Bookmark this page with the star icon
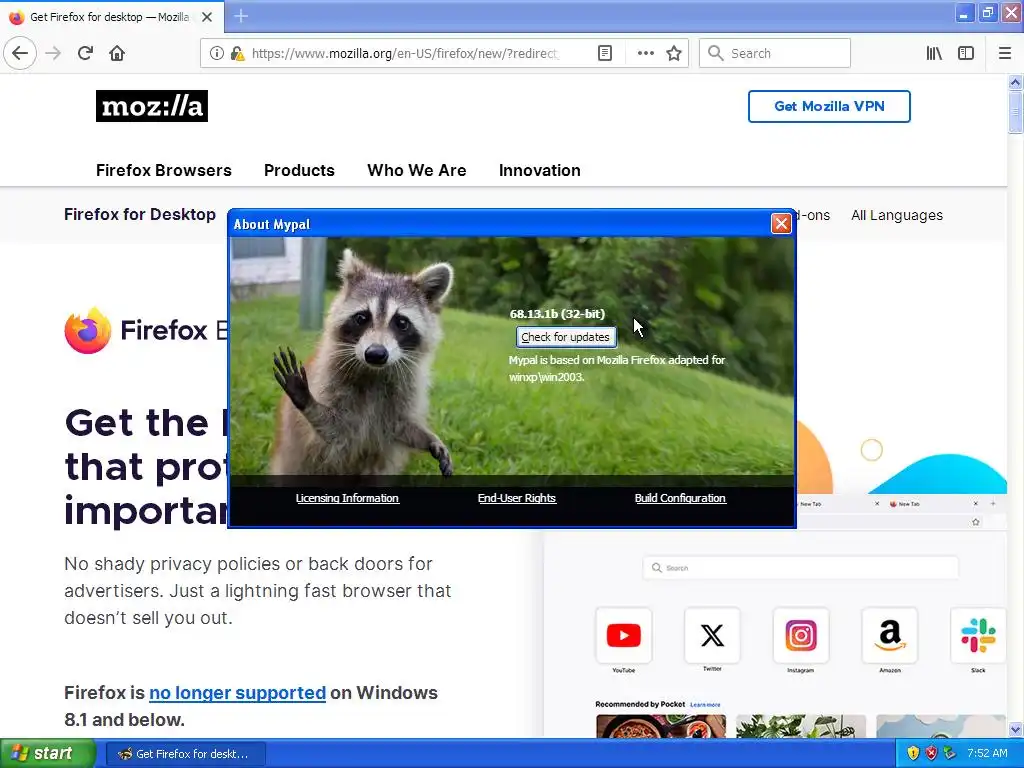This screenshot has height=768, width=1024. pos(674,53)
